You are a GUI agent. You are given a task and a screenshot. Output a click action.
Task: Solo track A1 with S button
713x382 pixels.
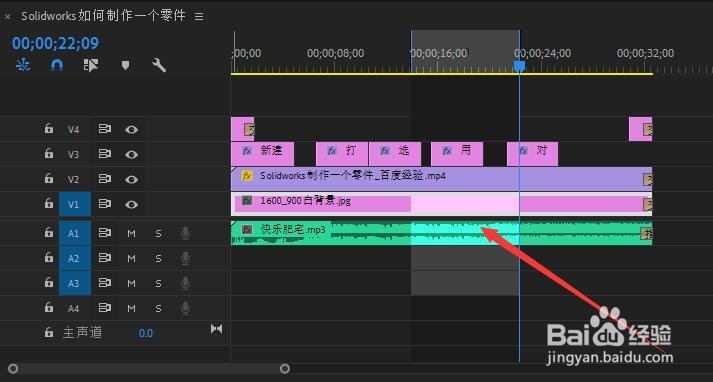coord(158,233)
